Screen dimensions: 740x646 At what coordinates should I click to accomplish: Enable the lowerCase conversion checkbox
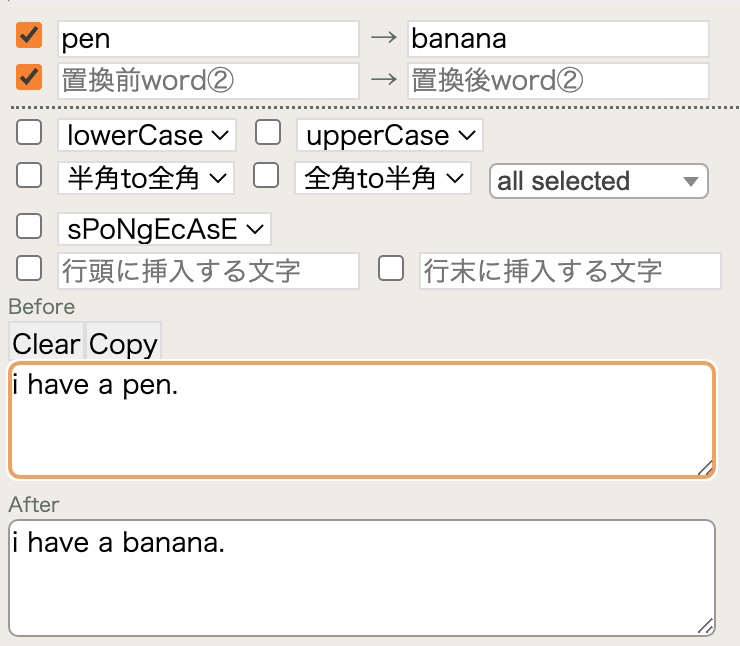(29, 132)
